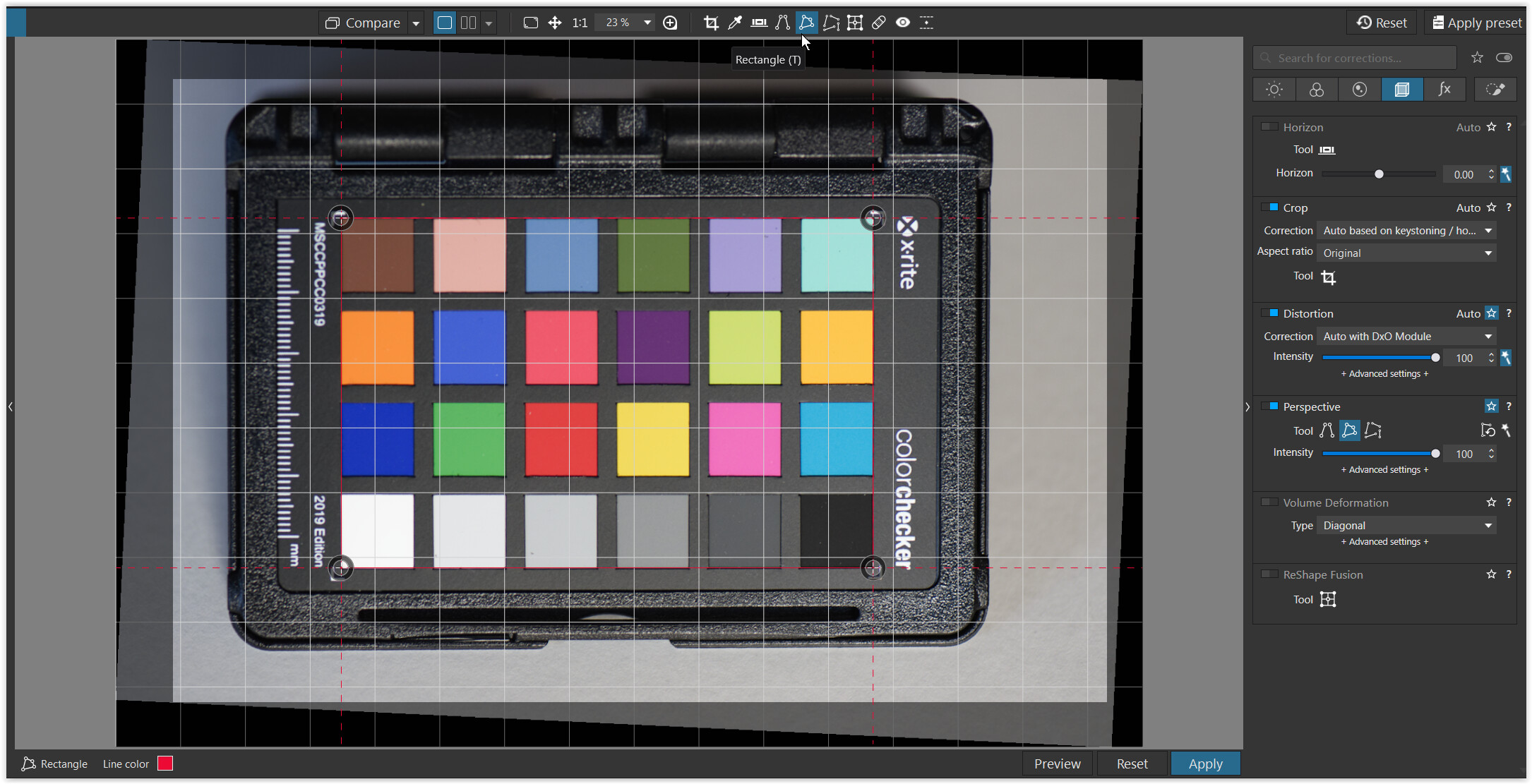1532x784 pixels.
Task: Click the Horizon tool icon in Horizon panel
Action: [1327, 150]
